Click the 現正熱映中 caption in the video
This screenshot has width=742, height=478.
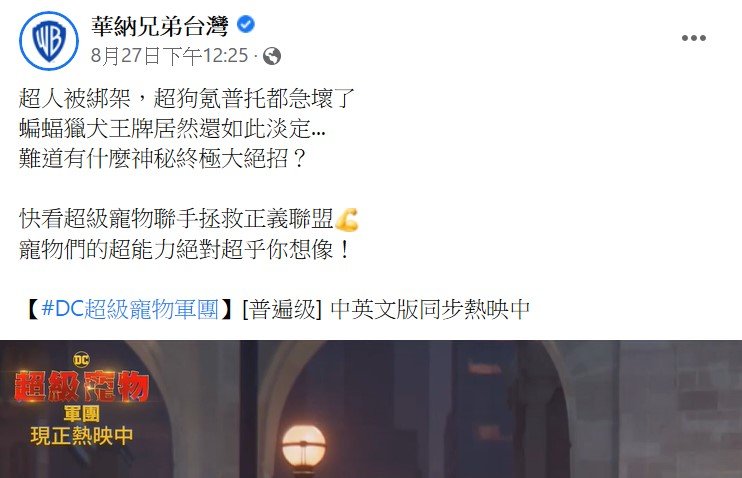pos(81,436)
